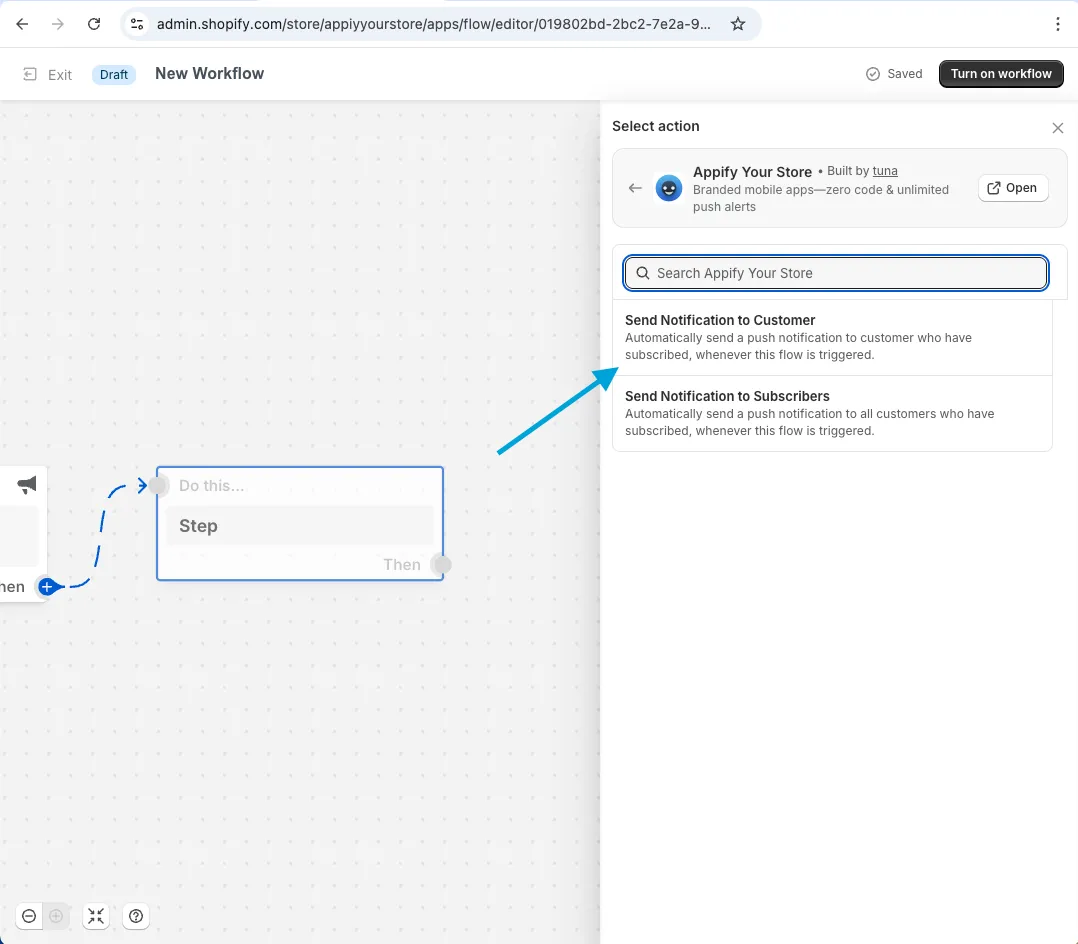Viewport: 1078px width, 944px height.
Task: Select the Step placeholder block
Action: [300, 524]
